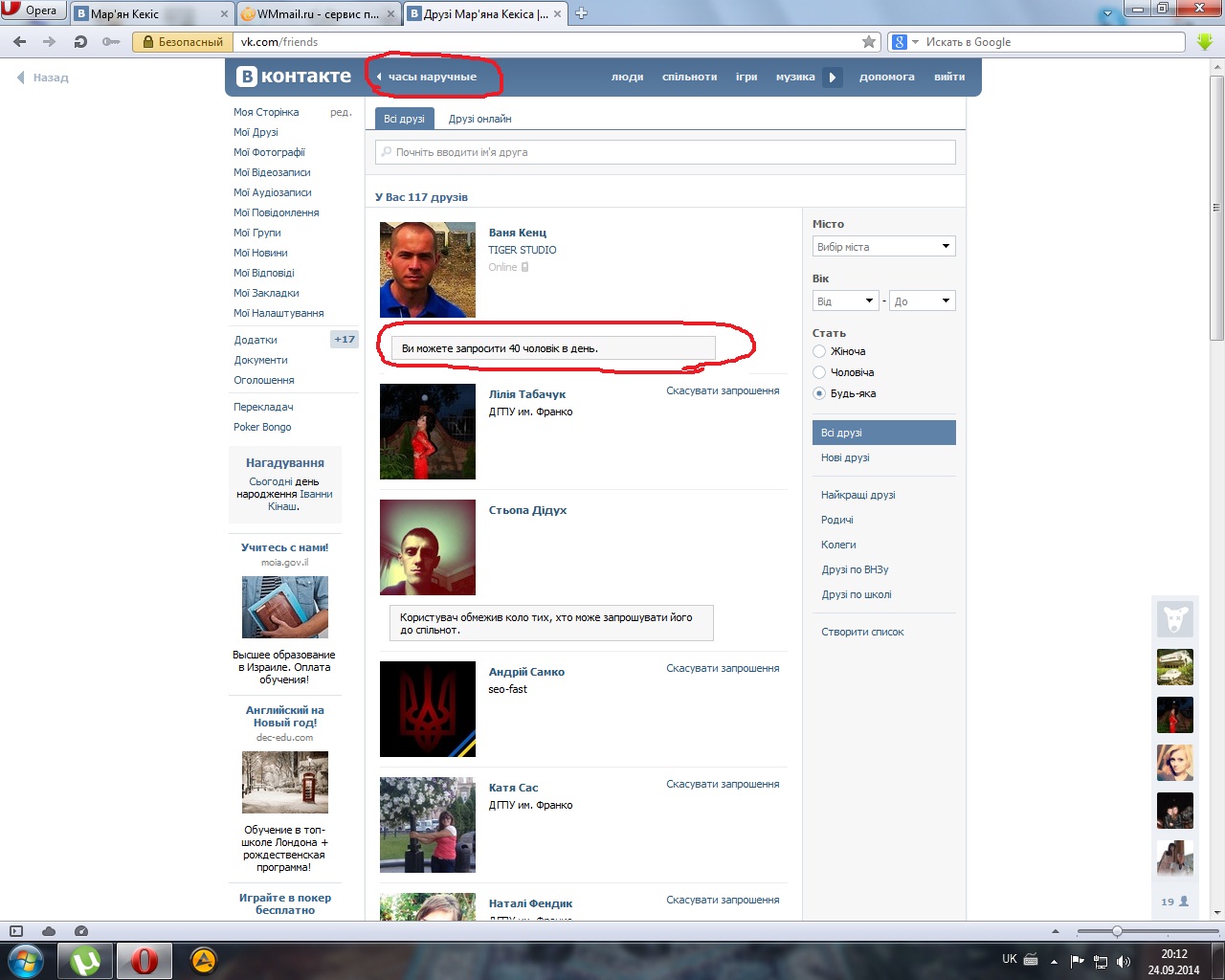Open the password wand key icon
This screenshot has width=1225, height=980.
tap(111, 42)
